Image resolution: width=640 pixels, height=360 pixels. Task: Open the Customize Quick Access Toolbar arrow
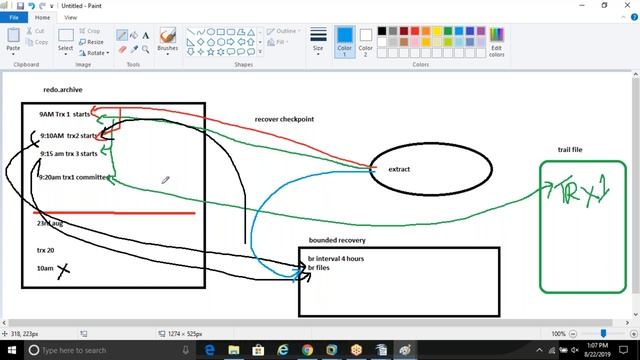tap(51, 6)
